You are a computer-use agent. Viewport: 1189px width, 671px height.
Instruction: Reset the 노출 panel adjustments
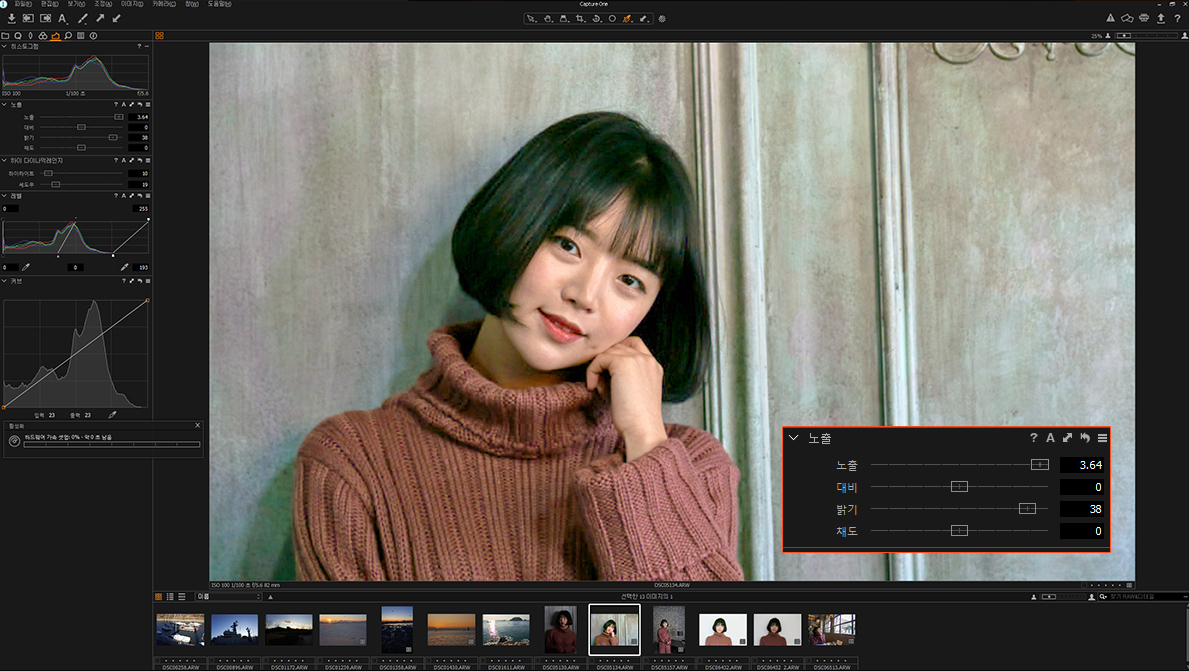139,104
